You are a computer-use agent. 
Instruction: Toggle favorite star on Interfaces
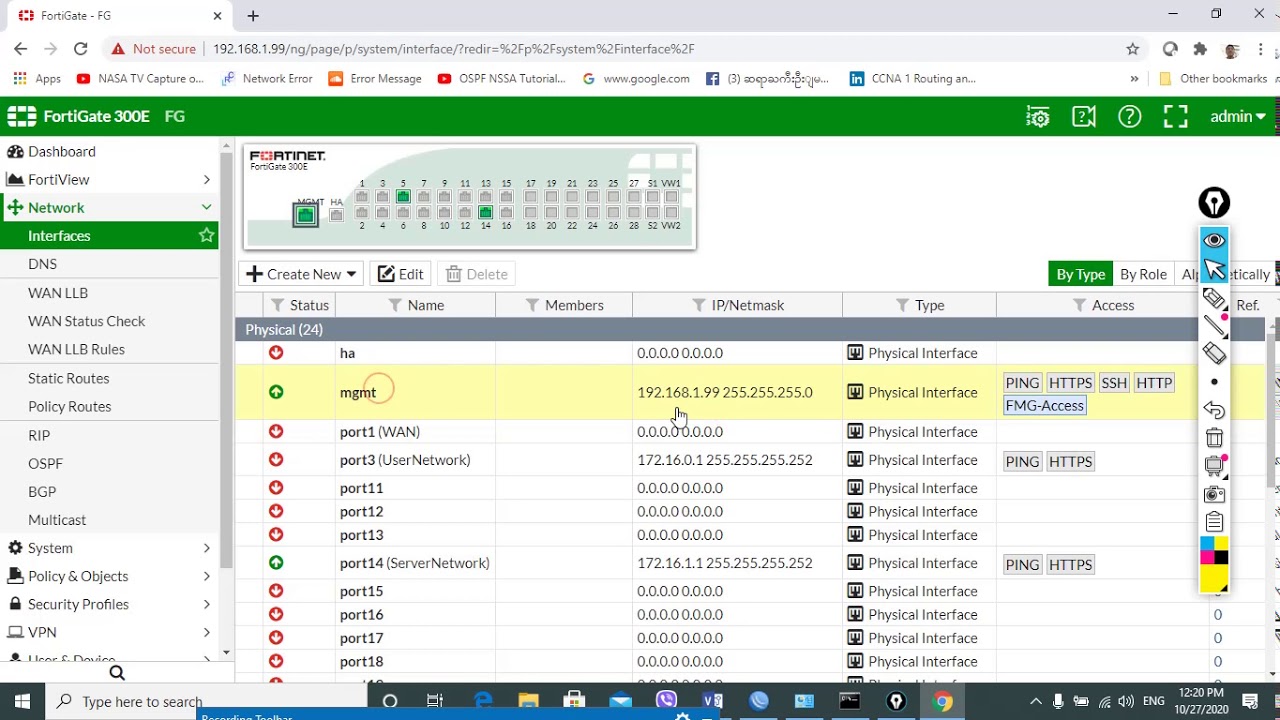click(x=207, y=236)
